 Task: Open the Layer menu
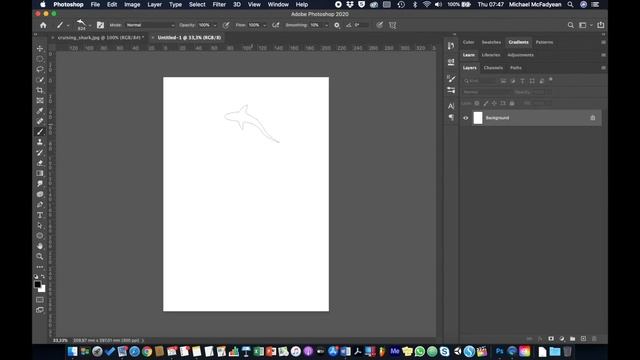pyautogui.click(x=154, y=4)
